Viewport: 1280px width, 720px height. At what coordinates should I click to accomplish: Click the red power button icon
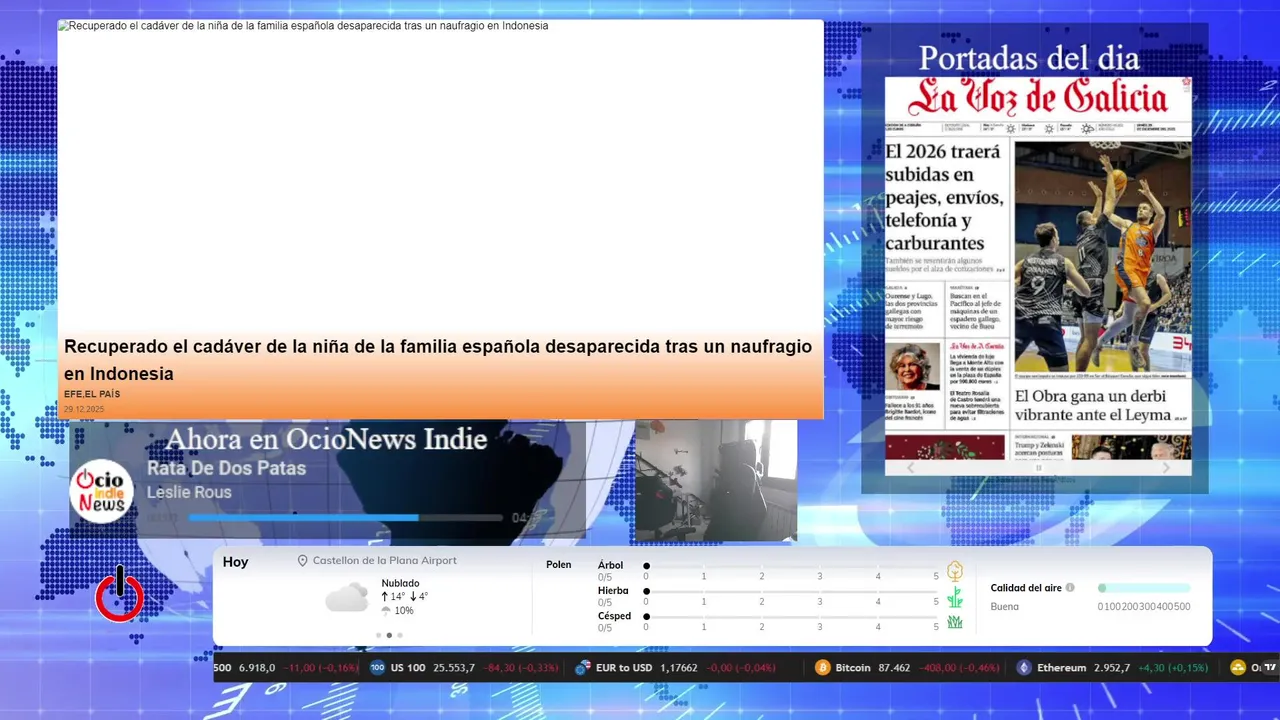pyautogui.click(x=119, y=595)
